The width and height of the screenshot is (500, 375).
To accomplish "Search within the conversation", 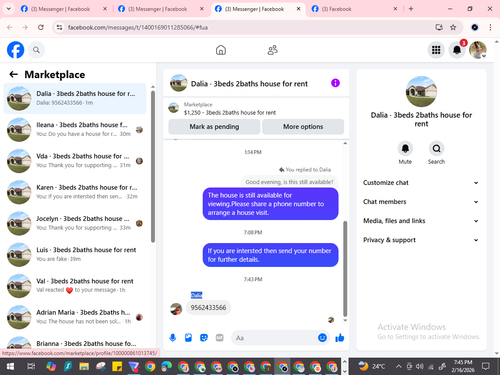I will (436, 148).
